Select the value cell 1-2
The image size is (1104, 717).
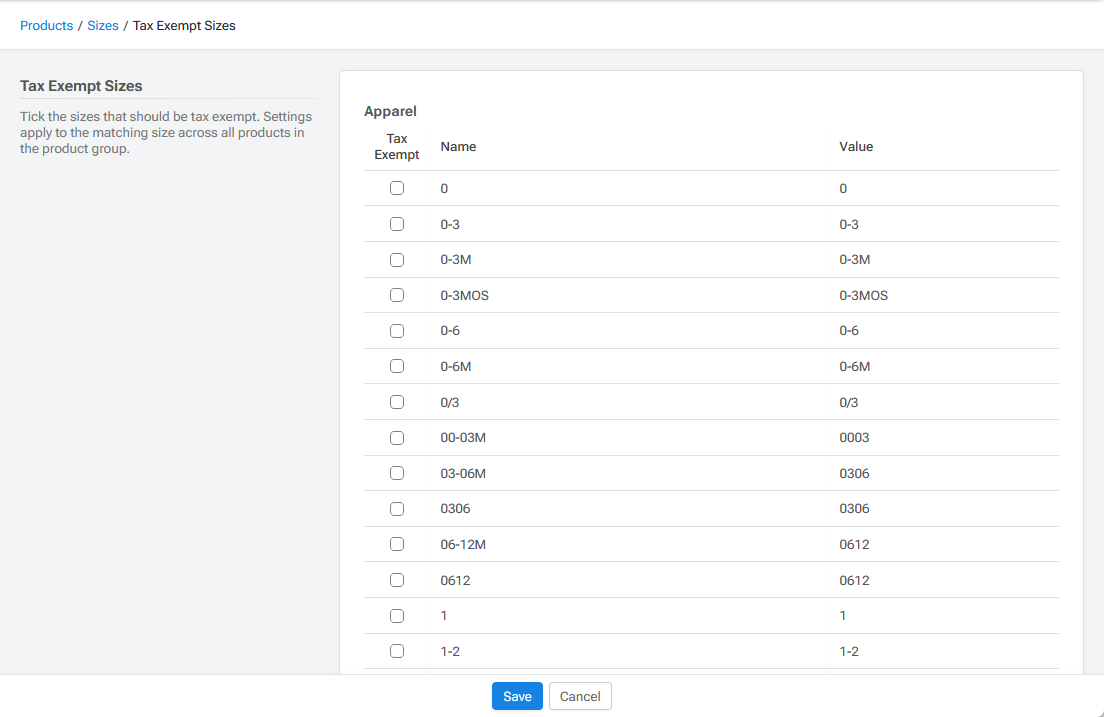[849, 651]
